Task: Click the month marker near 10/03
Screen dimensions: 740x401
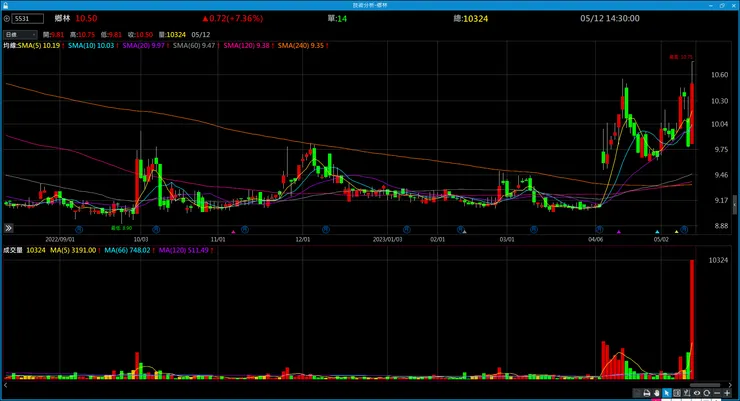Action: pyautogui.click(x=156, y=229)
